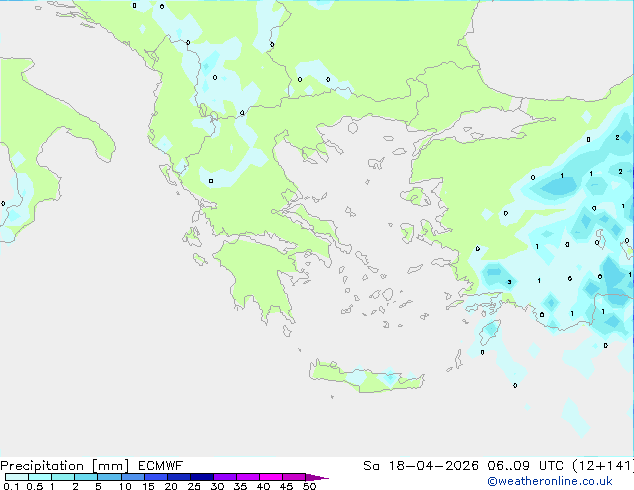Pick the magenta swatch between 40 and 45

271,477
